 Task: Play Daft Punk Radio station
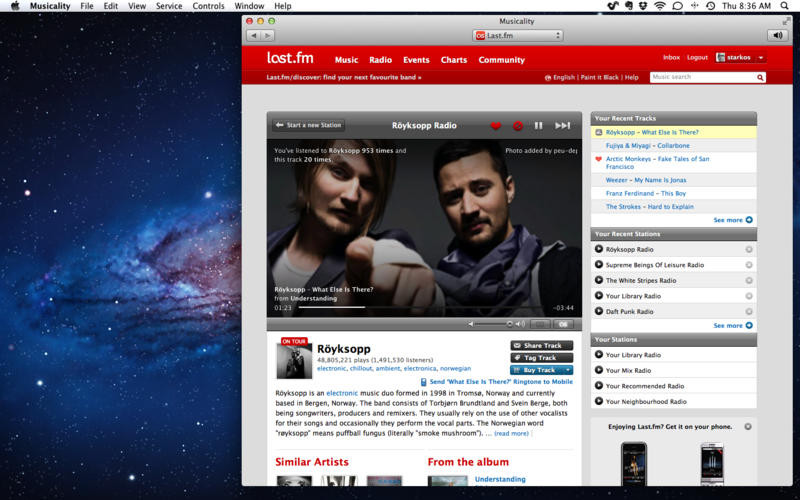click(x=599, y=311)
